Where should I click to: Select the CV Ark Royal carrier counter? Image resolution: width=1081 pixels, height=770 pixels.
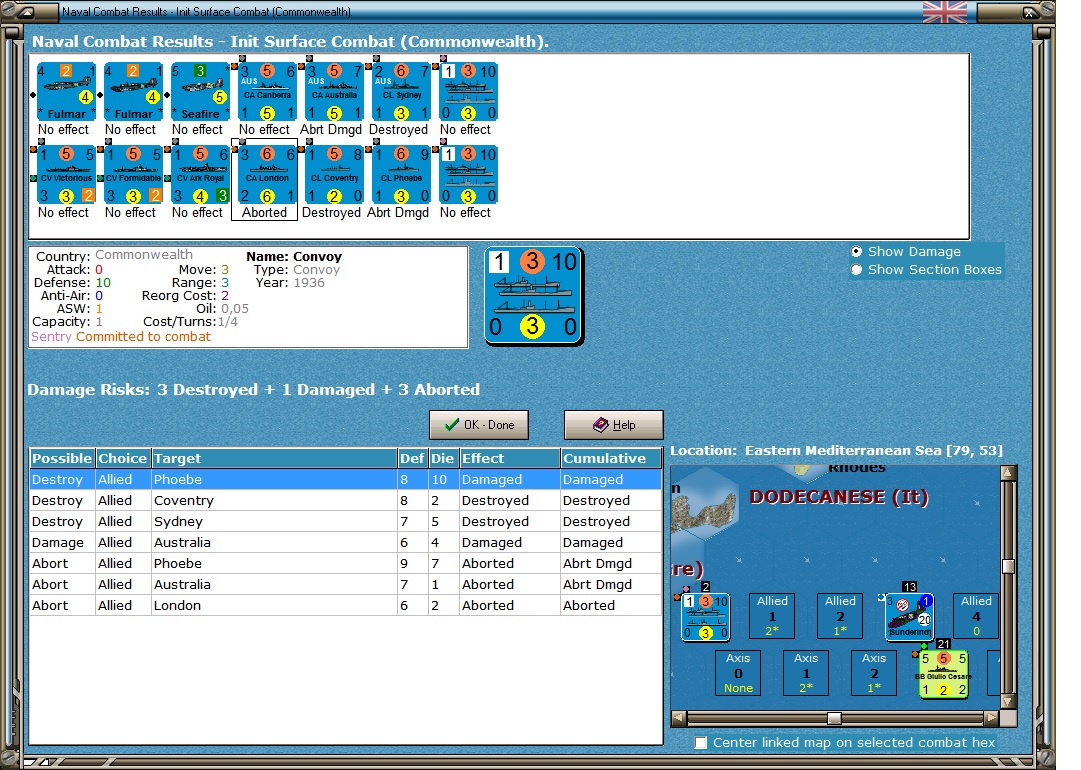[200, 174]
